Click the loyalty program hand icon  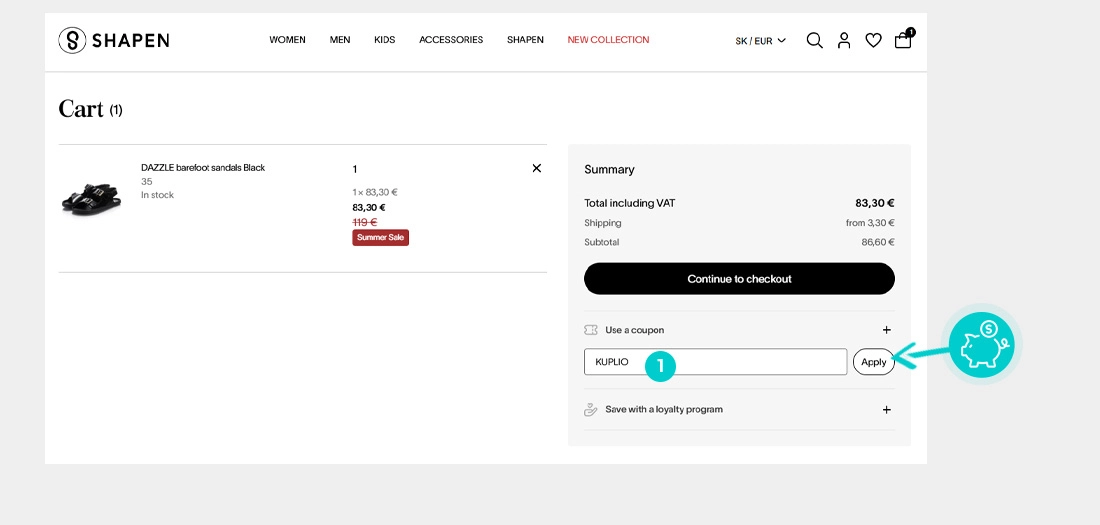click(x=591, y=410)
